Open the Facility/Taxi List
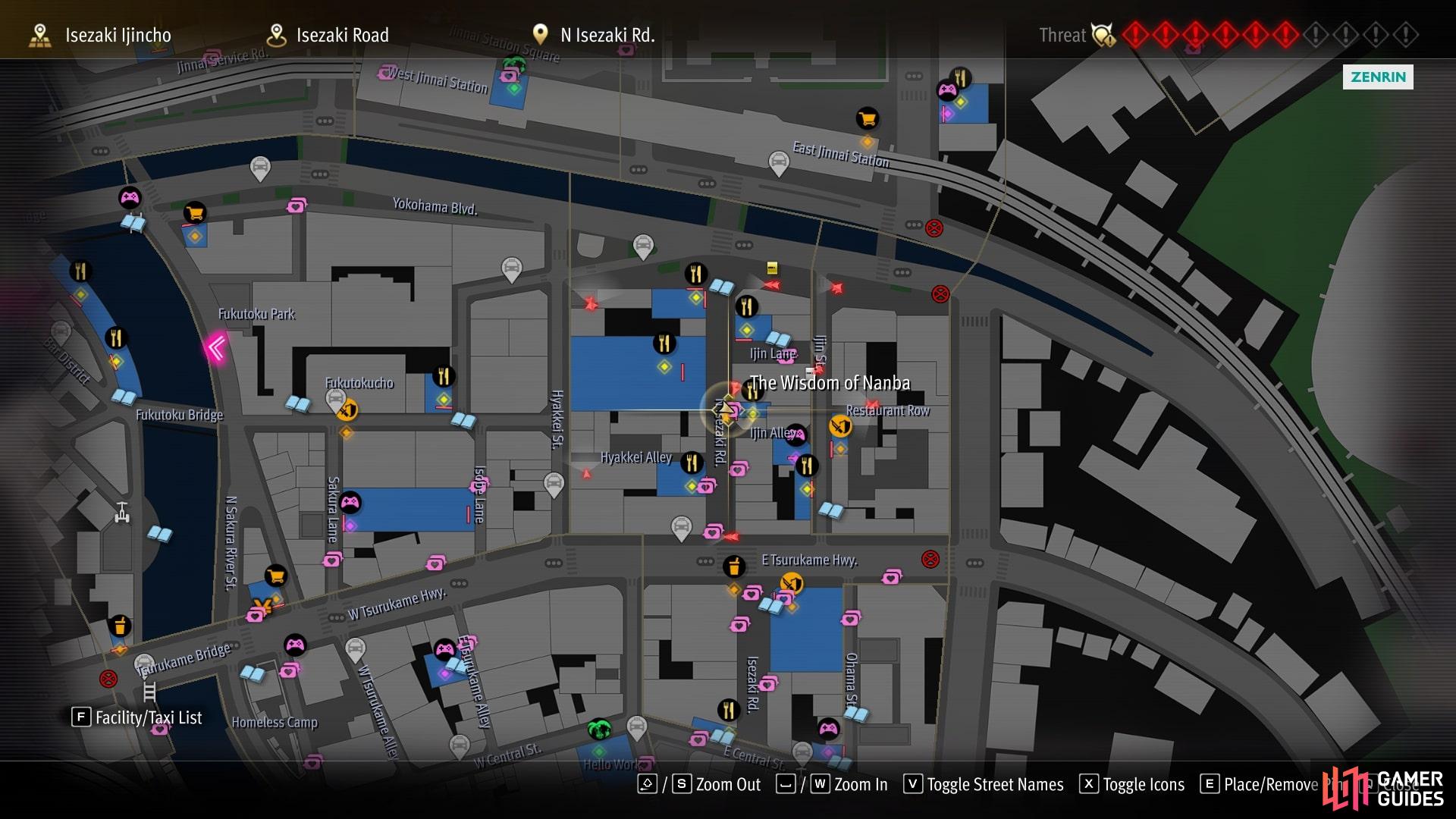 137,717
